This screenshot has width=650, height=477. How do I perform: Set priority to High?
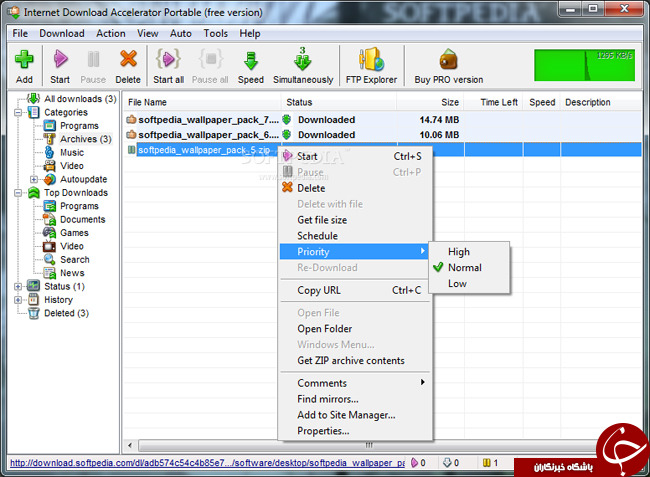pos(459,252)
